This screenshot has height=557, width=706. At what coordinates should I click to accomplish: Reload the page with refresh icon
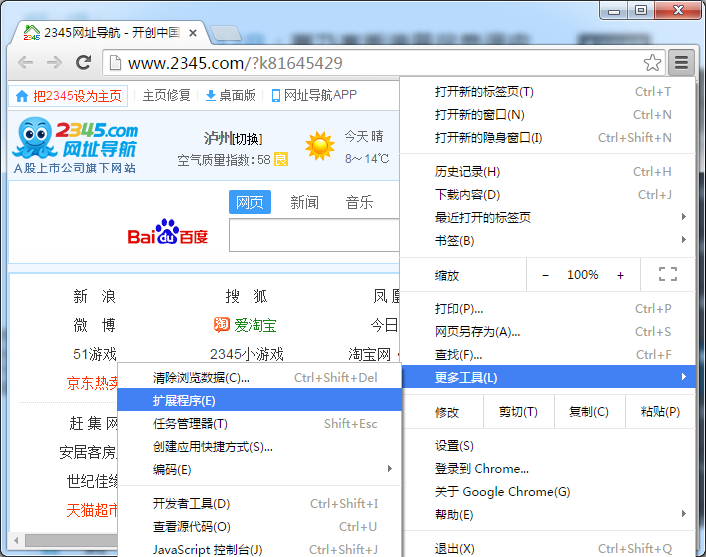[83, 63]
